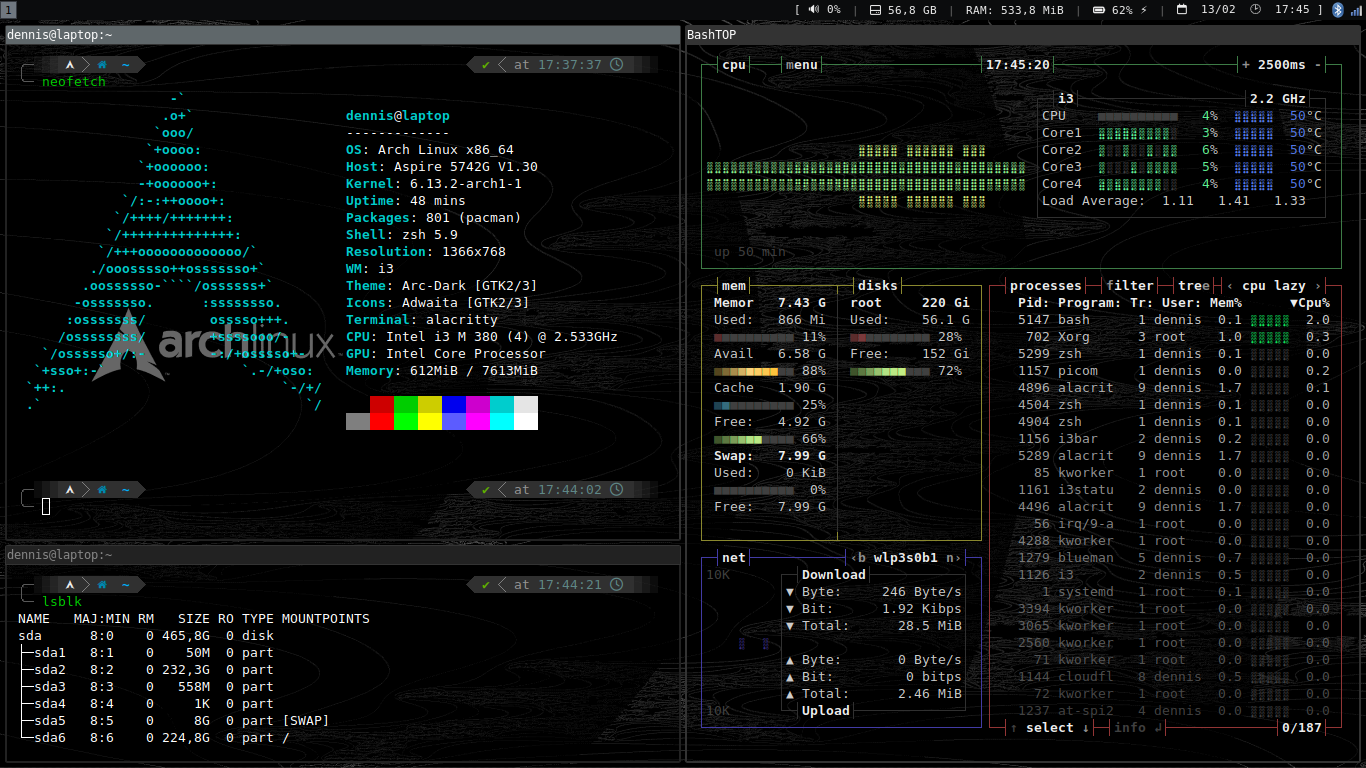Switch to i3 workspace 1
Viewport: 1366px width, 768px height.
(8, 9)
